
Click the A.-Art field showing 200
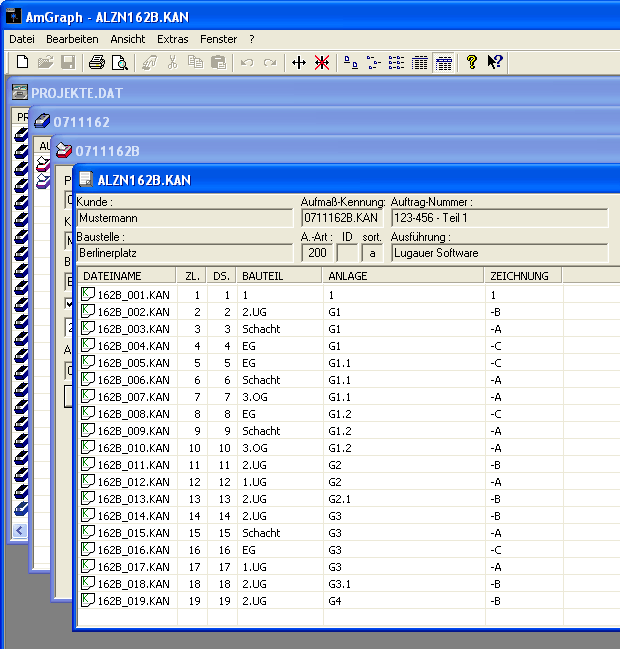pos(317,253)
